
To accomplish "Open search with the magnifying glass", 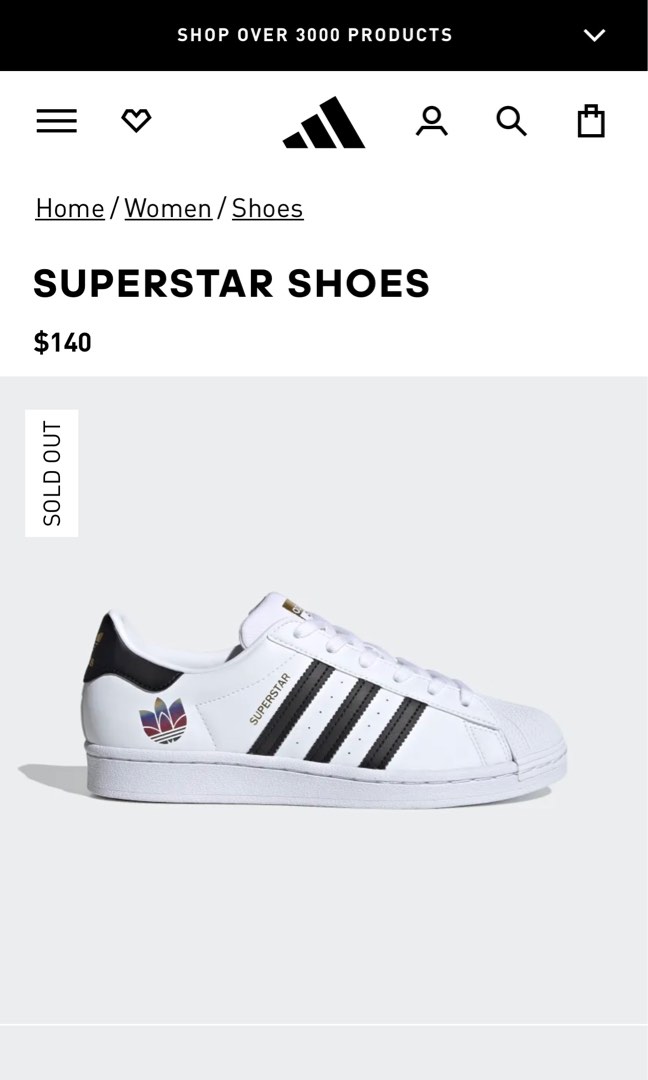I will [512, 121].
